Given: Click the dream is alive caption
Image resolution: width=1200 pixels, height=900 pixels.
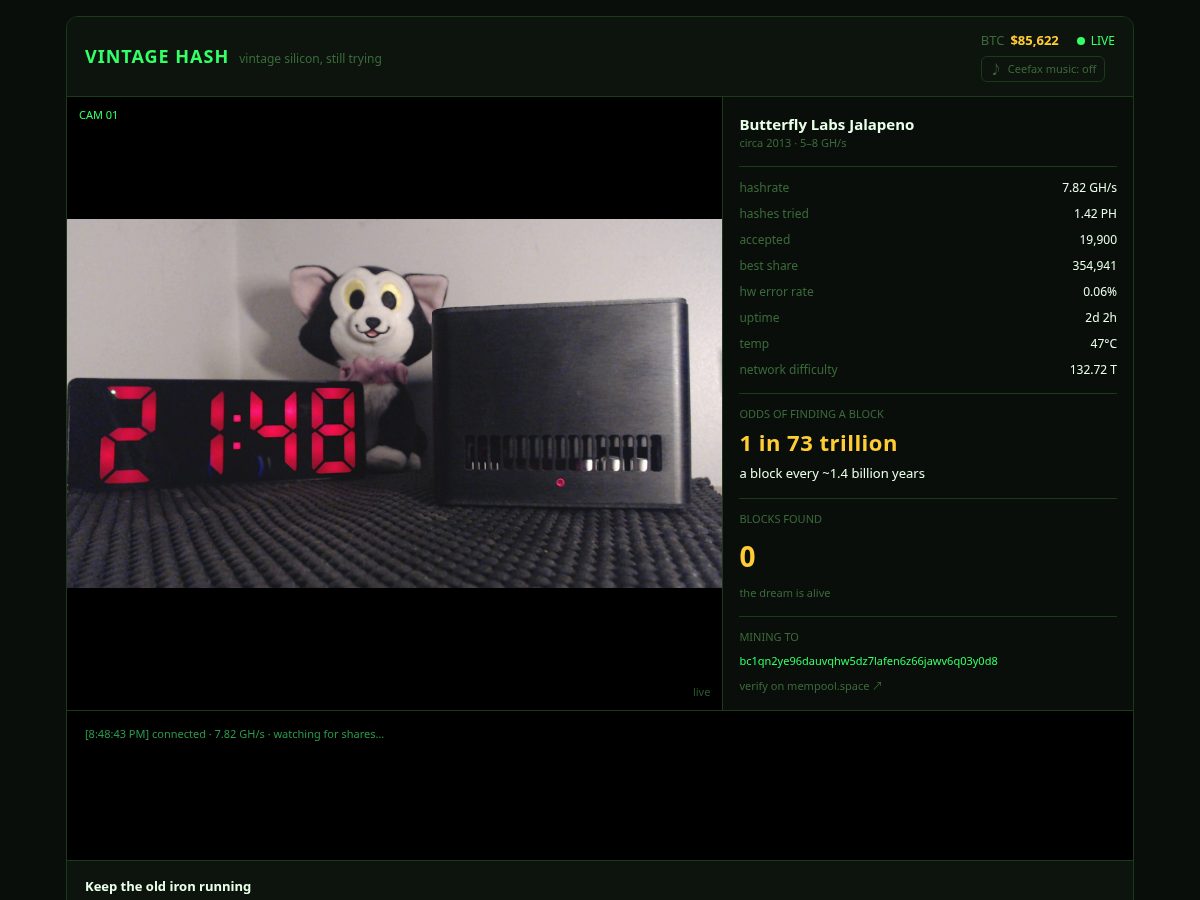Looking at the screenshot, I should pyautogui.click(x=785, y=593).
